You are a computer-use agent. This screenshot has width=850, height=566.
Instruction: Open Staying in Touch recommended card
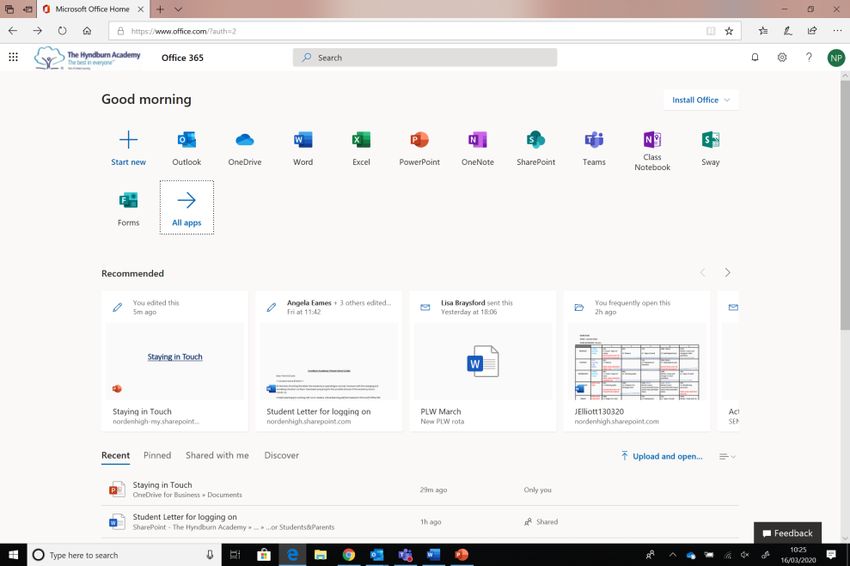click(175, 361)
